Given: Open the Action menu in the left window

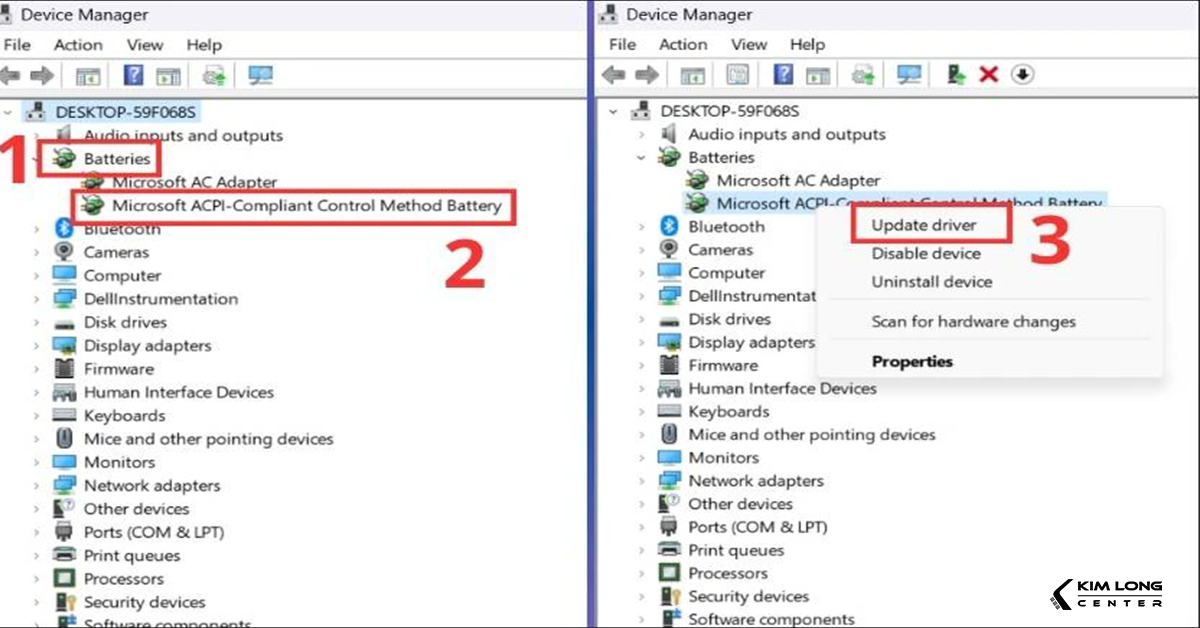Looking at the screenshot, I should pyautogui.click(x=78, y=45).
